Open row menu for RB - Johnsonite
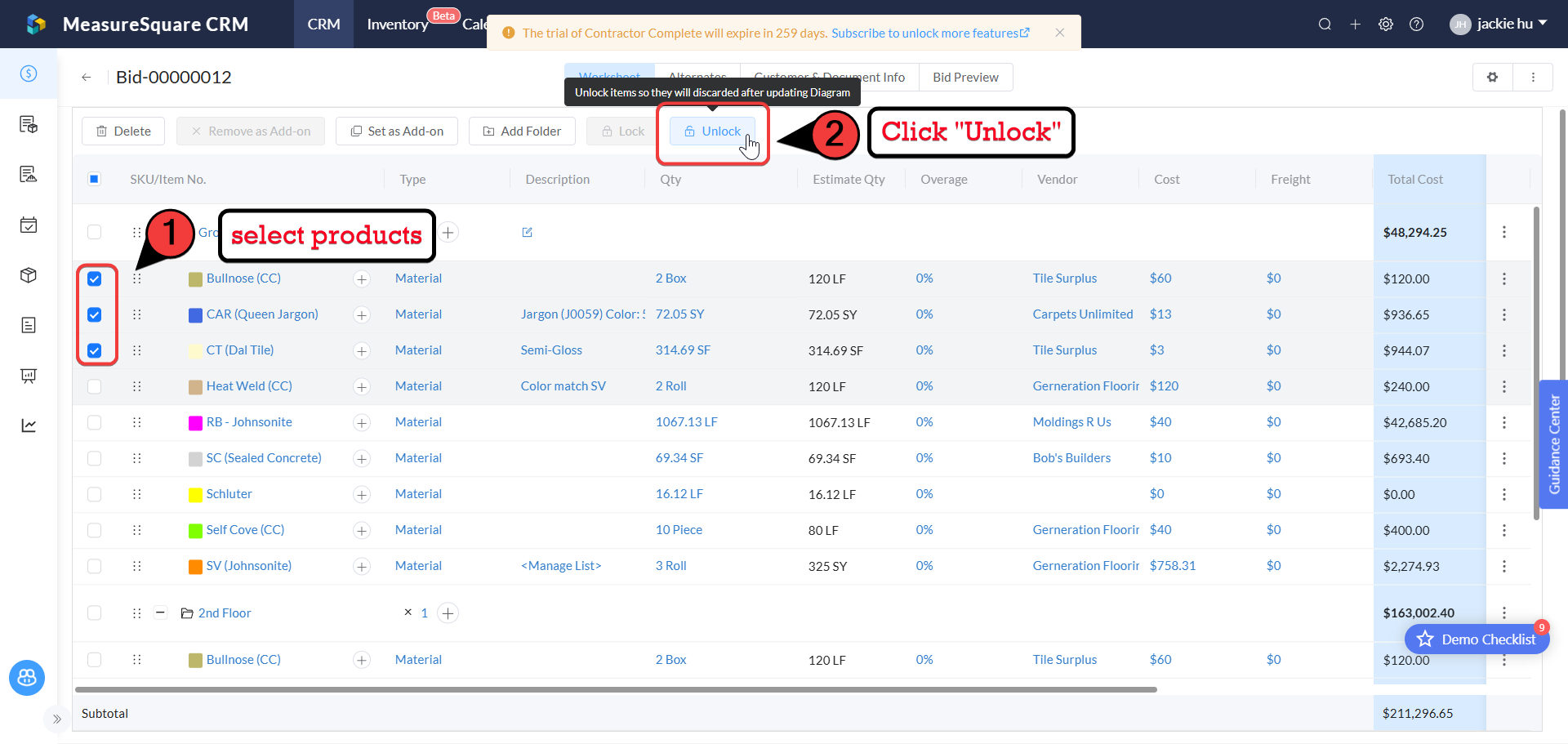 pyautogui.click(x=1504, y=423)
